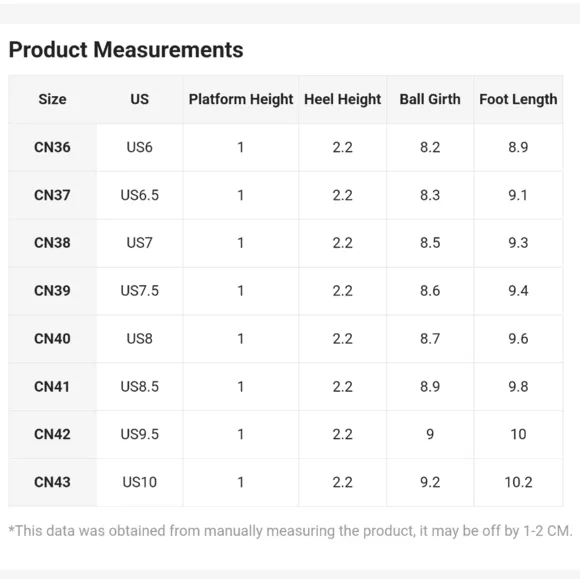The height and width of the screenshot is (579, 580).
Task: Click the Foot Length column header
Action: point(518,99)
